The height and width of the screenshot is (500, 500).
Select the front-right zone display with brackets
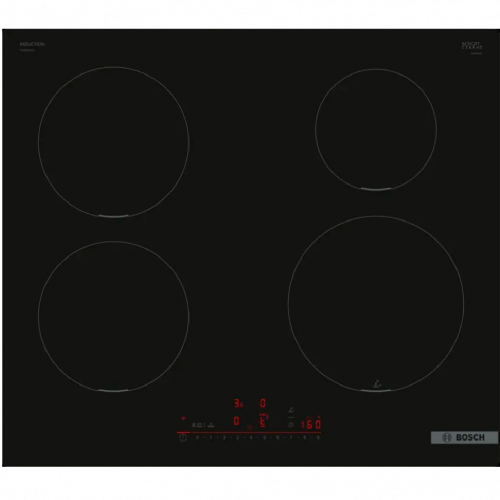pyautogui.click(x=264, y=421)
